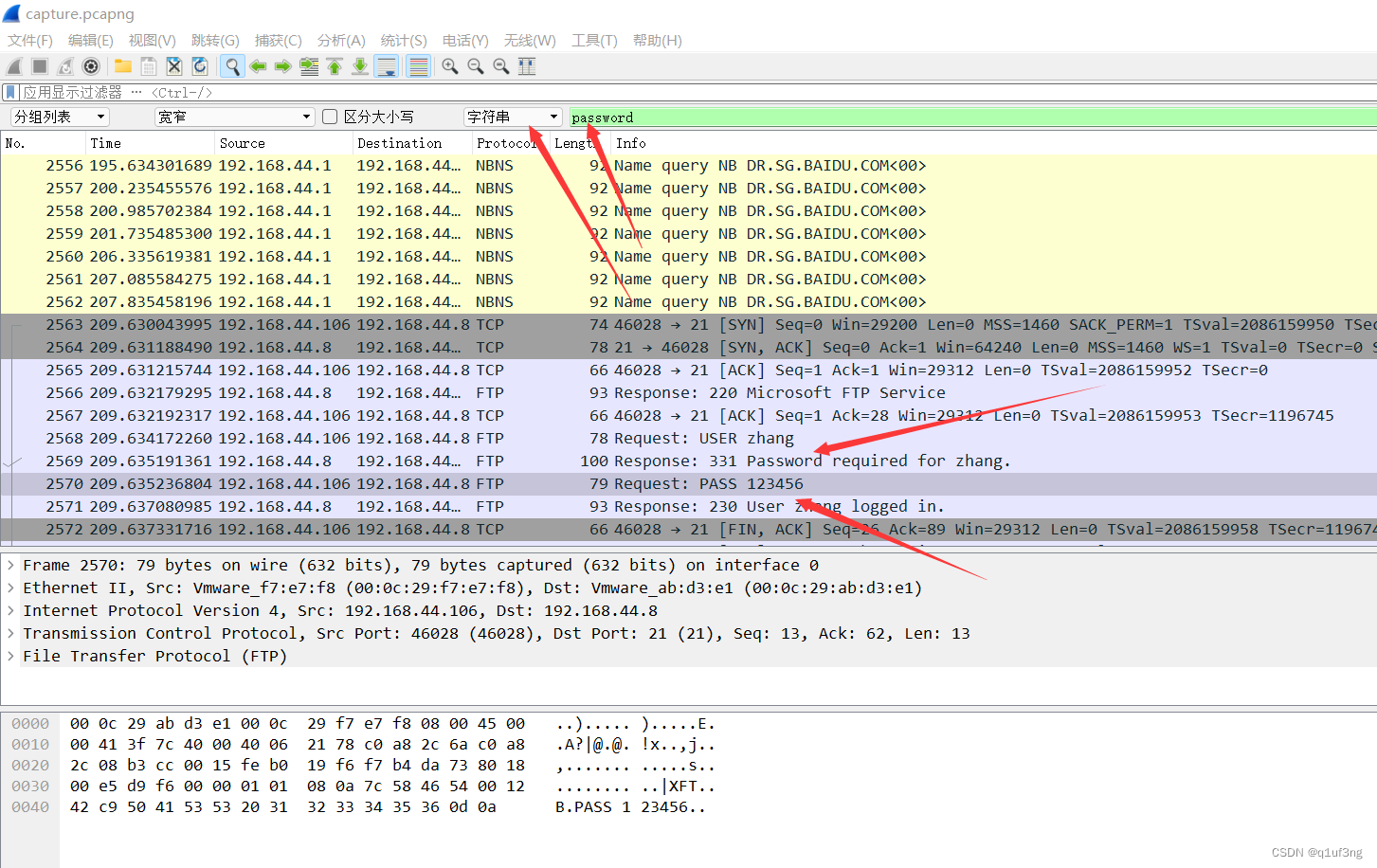This screenshot has height=868, width=1377.
Task: Sort by the No. column header
Action: [x=44, y=143]
